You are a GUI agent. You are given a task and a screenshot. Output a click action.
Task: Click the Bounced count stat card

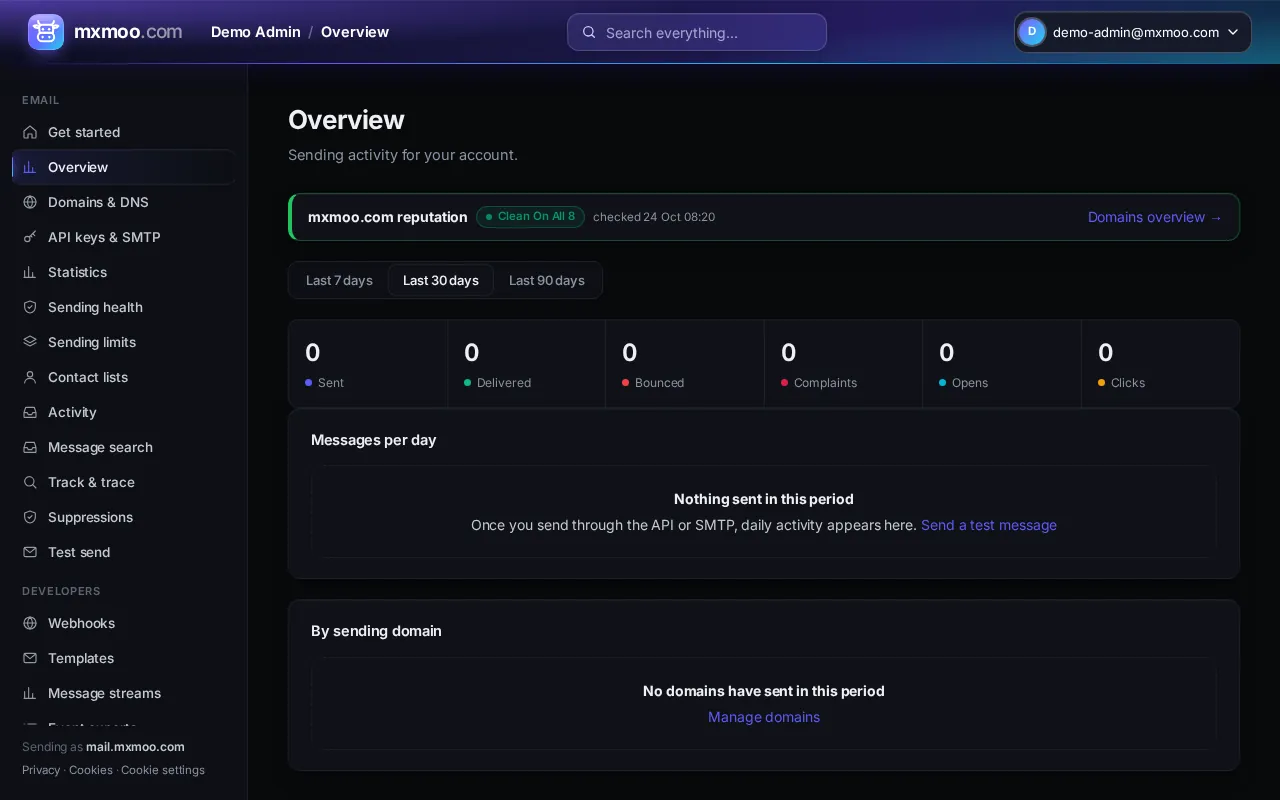click(685, 363)
